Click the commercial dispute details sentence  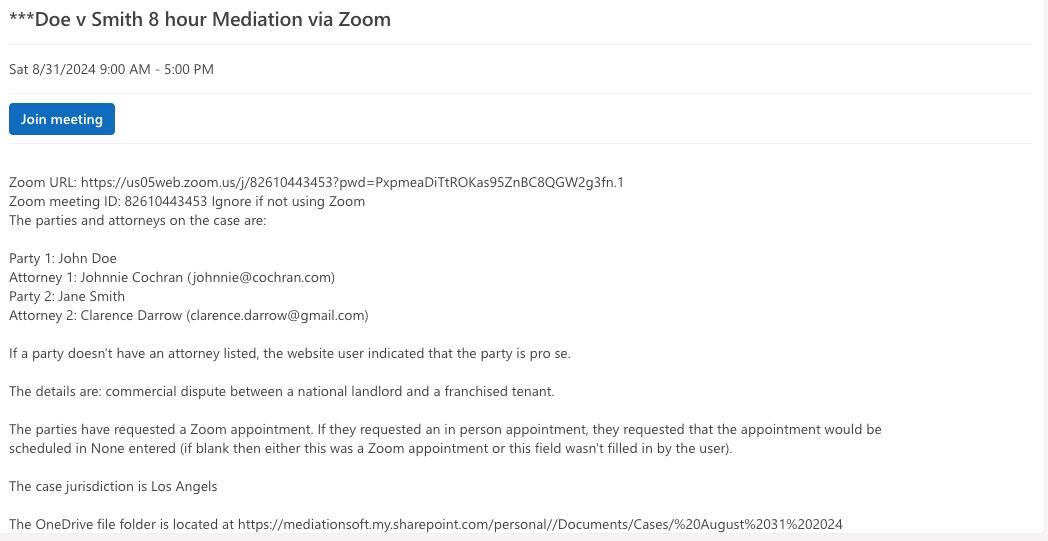(x=281, y=391)
